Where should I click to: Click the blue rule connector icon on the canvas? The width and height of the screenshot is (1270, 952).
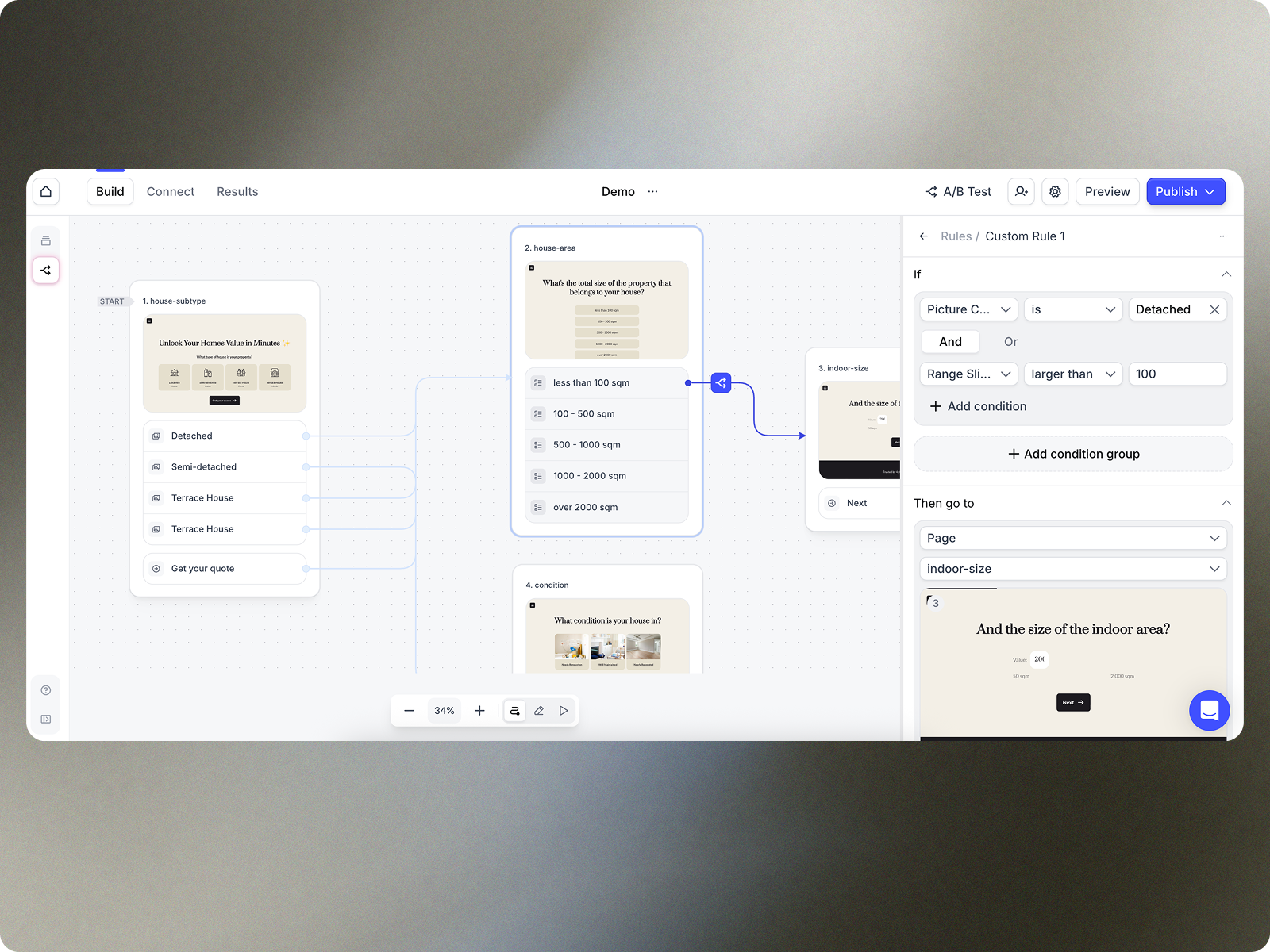[x=721, y=383]
